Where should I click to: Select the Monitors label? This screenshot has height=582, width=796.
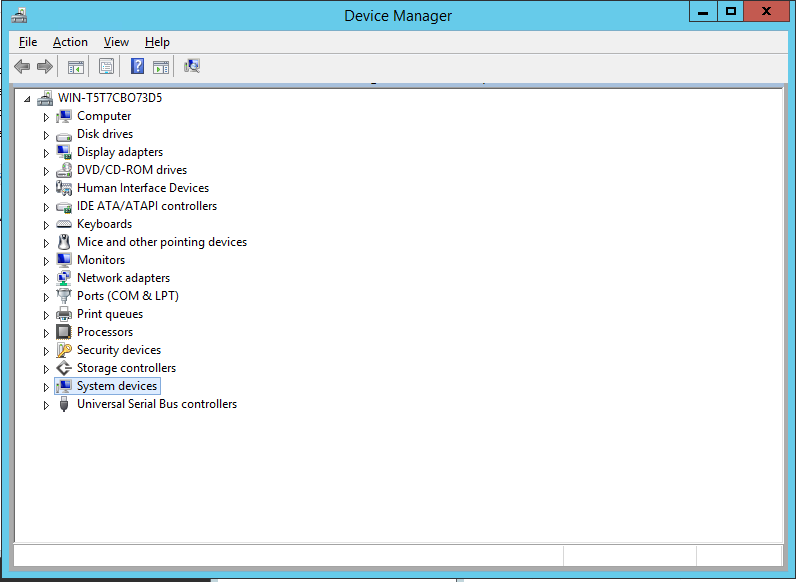click(x=101, y=260)
